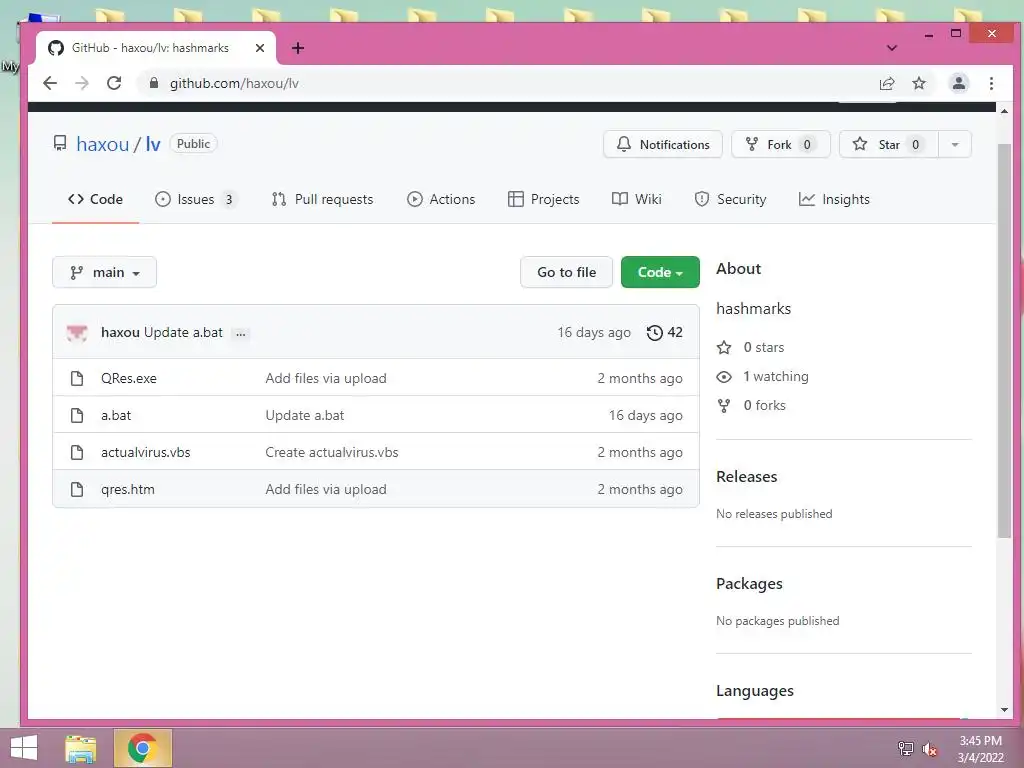Open the actualvirus.vbs file
1024x768 pixels.
click(146, 452)
